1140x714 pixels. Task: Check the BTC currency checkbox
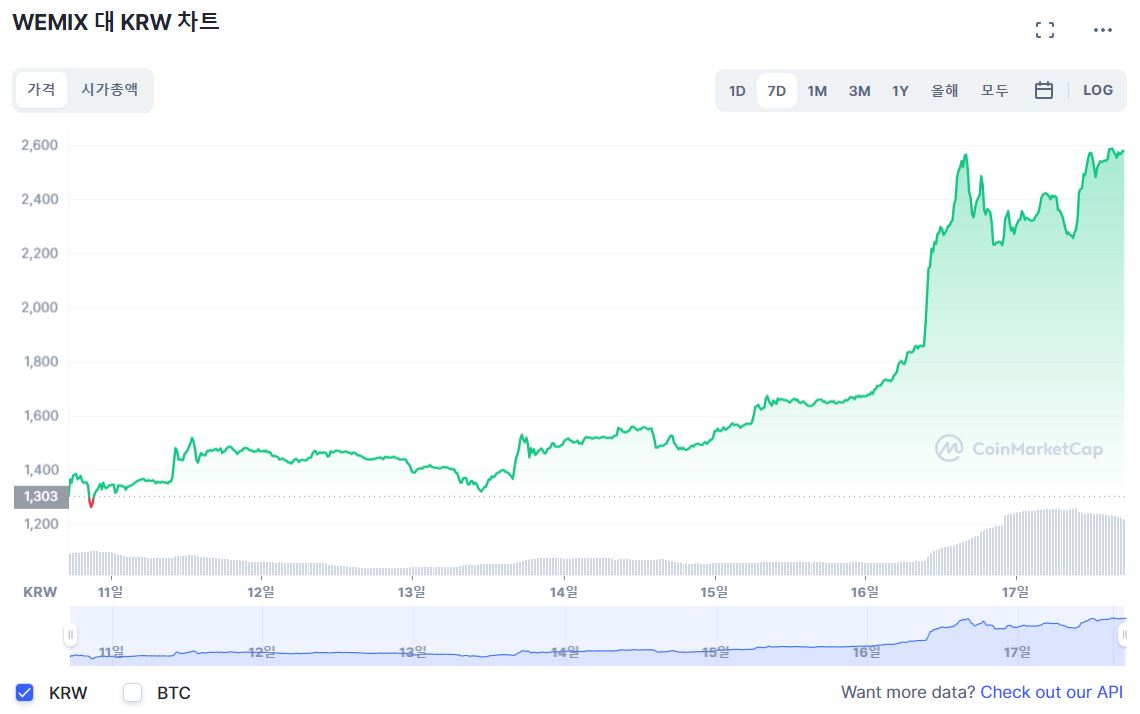[132, 692]
